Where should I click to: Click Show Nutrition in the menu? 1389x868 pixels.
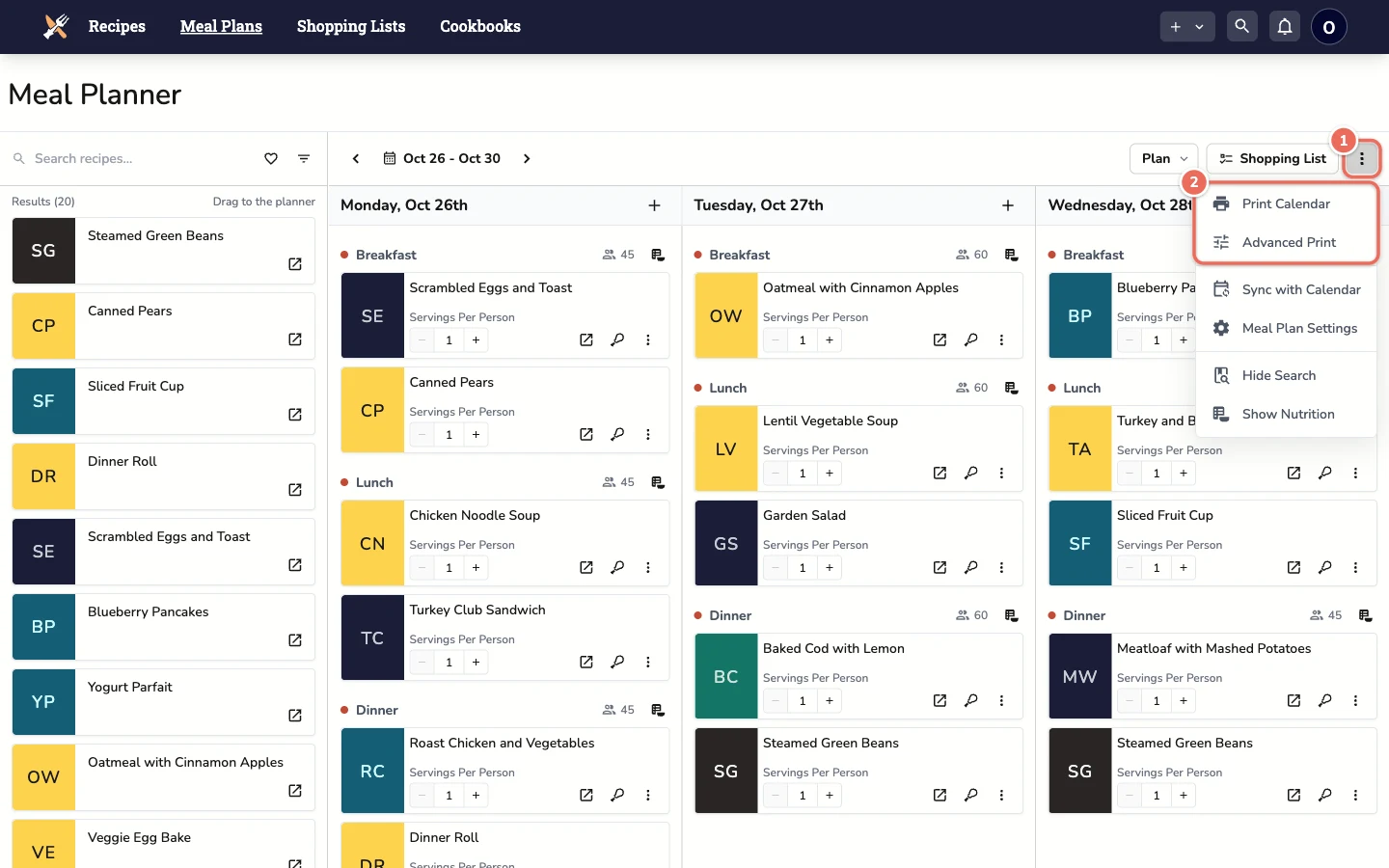coord(1286,414)
